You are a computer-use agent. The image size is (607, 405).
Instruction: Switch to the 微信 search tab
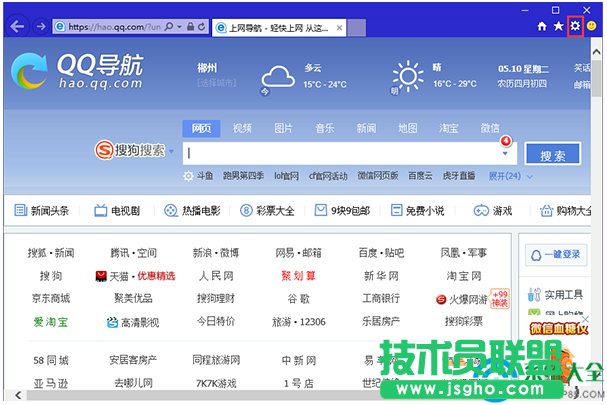490,128
